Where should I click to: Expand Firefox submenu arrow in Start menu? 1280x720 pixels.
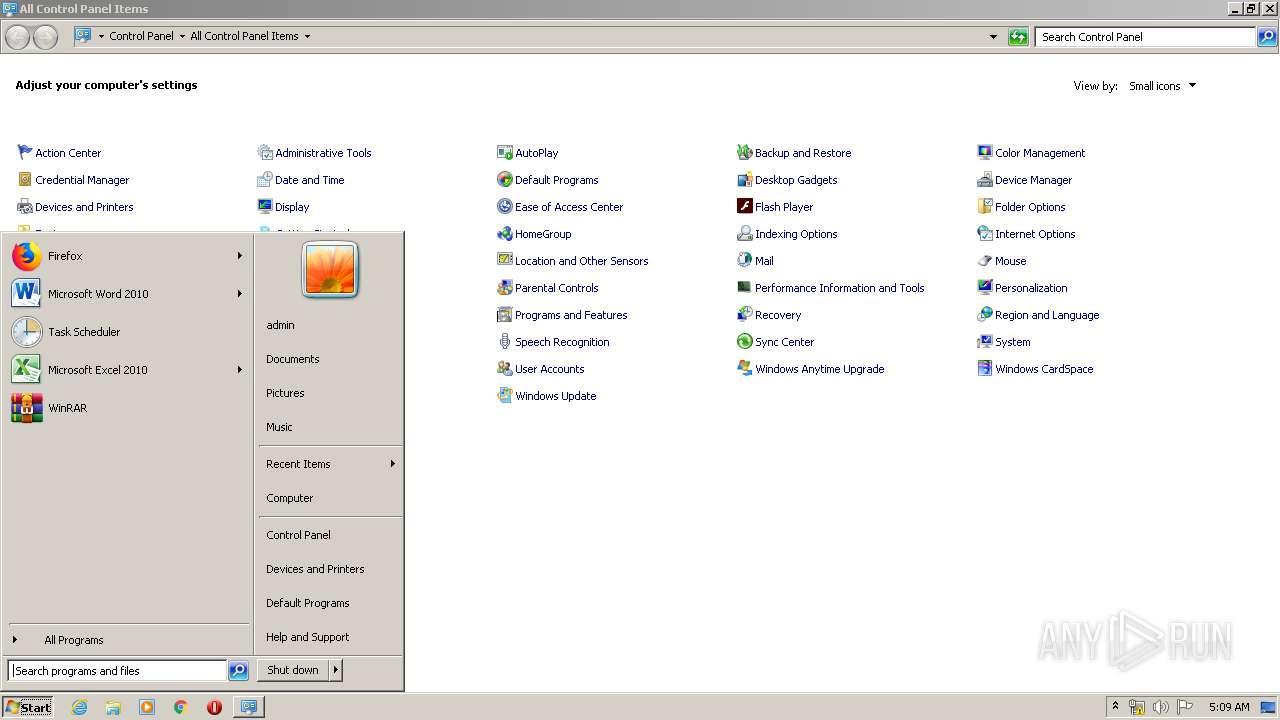pos(240,256)
